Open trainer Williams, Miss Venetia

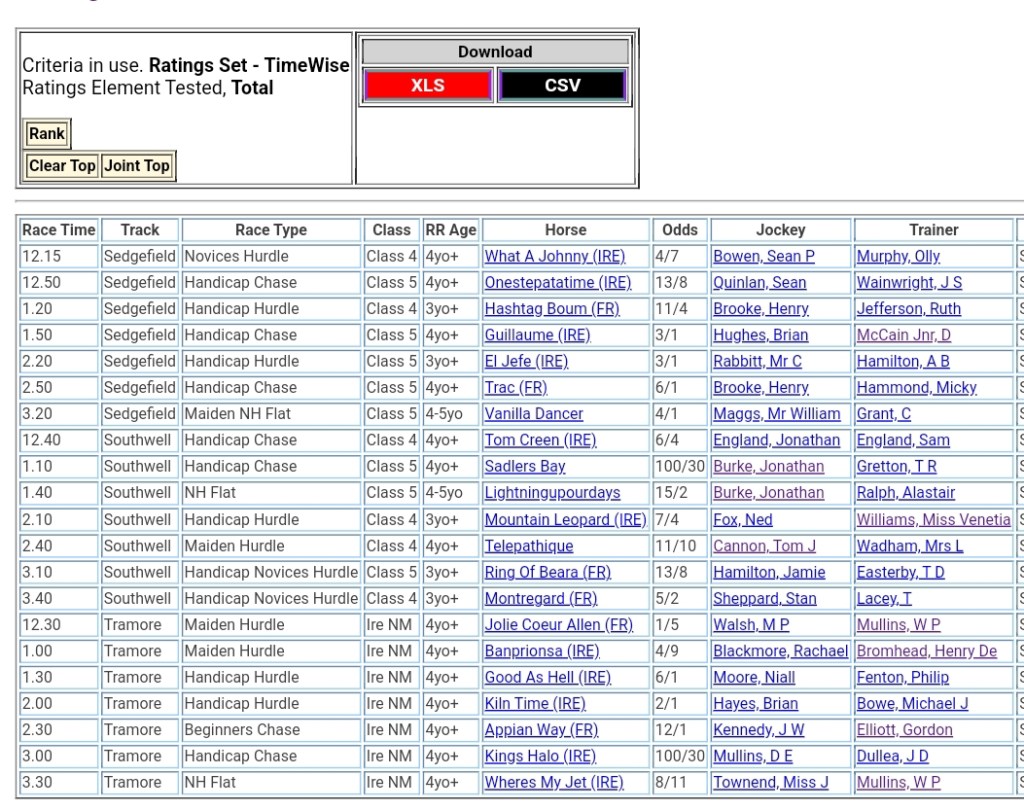(x=933, y=520)
